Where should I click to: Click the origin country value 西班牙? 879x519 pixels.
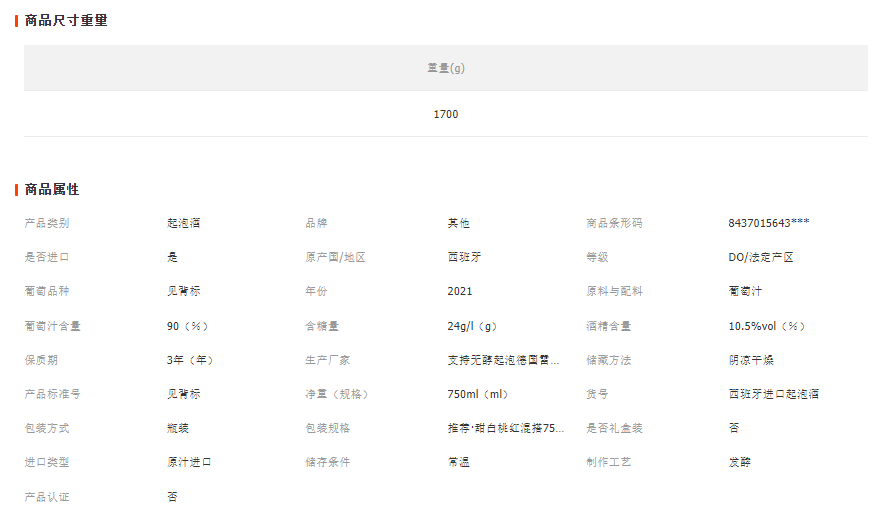464,257
